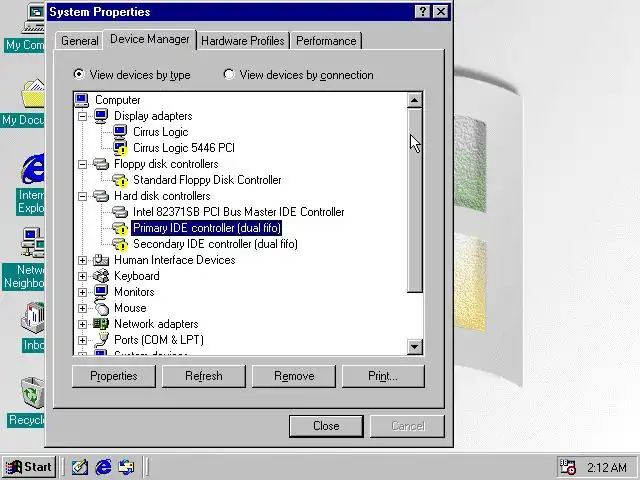This screenshot has width=640, height=480.
Task: Open the Hardware Profiles tab
Action: tap(243, 41)
